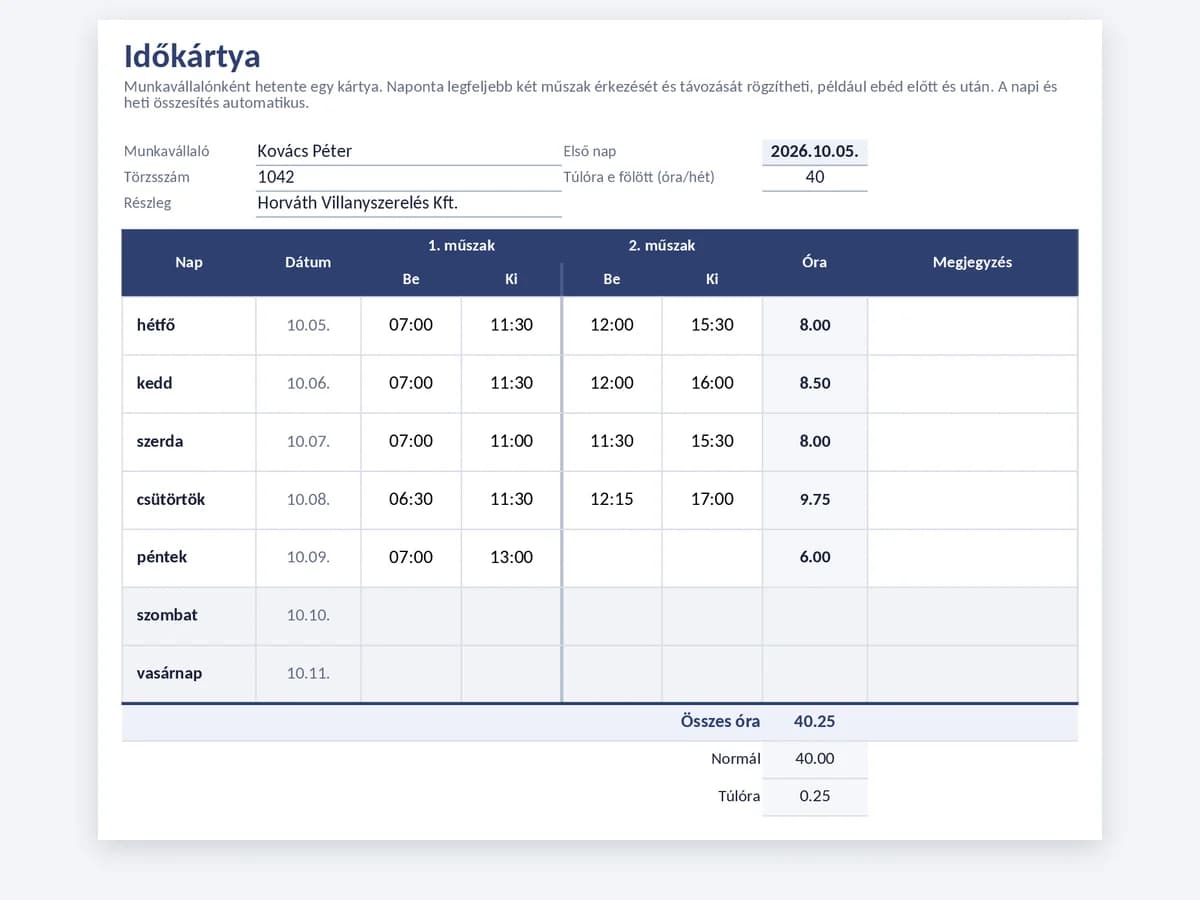1200x900 pixels.
Task: Click szombat empty first shift Be cell
Action: [411, 615]
